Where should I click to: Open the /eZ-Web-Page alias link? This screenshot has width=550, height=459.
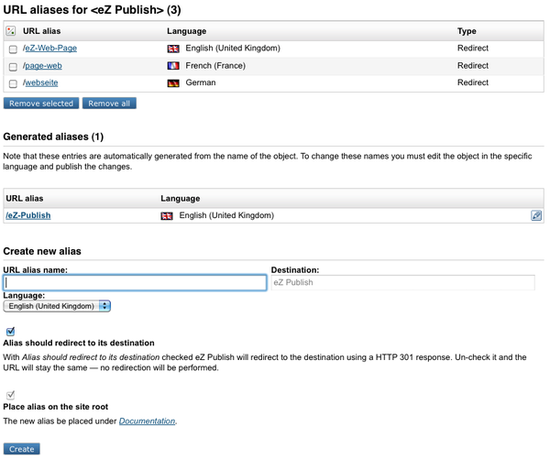pyautogui.click(x=50, y=48)
